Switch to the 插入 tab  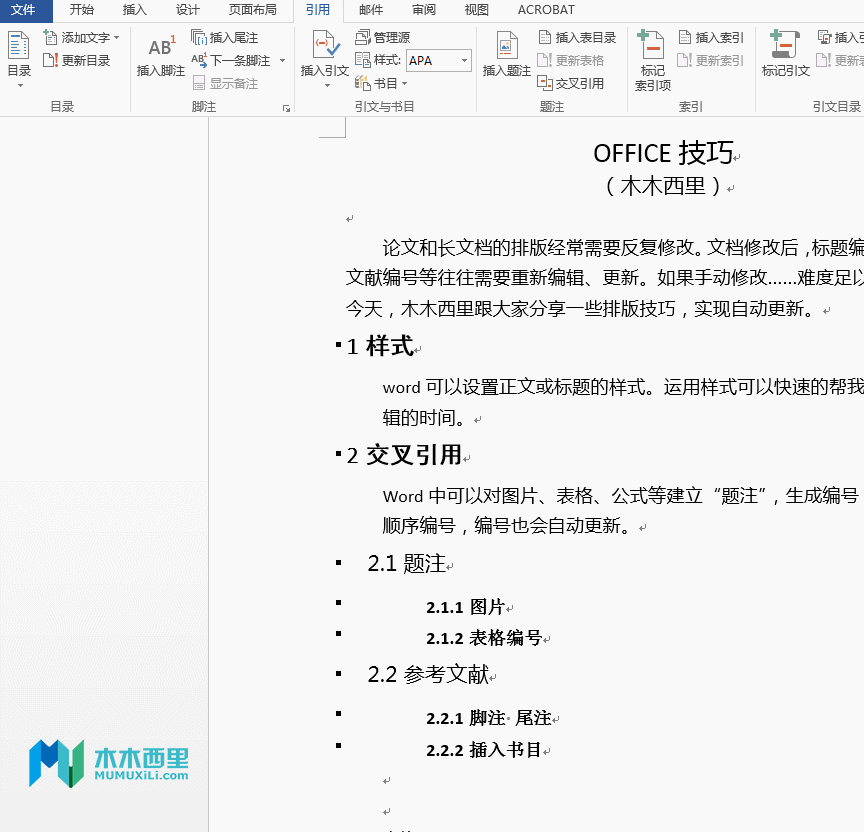134,10
